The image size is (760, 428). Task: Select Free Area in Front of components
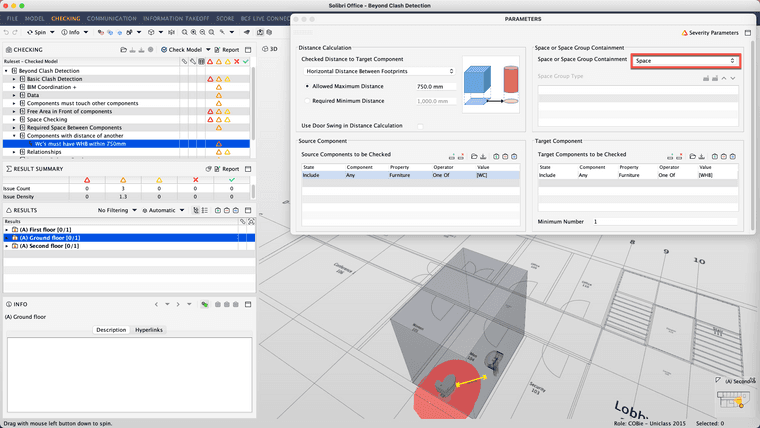pos(127,111)
